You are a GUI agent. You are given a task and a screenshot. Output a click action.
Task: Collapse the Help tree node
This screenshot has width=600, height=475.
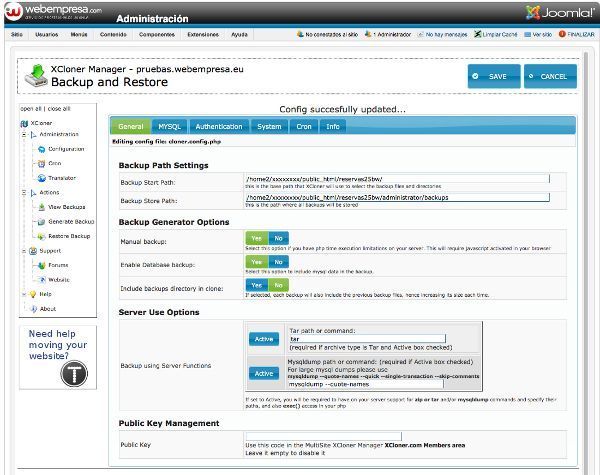(x=24, y=294)
